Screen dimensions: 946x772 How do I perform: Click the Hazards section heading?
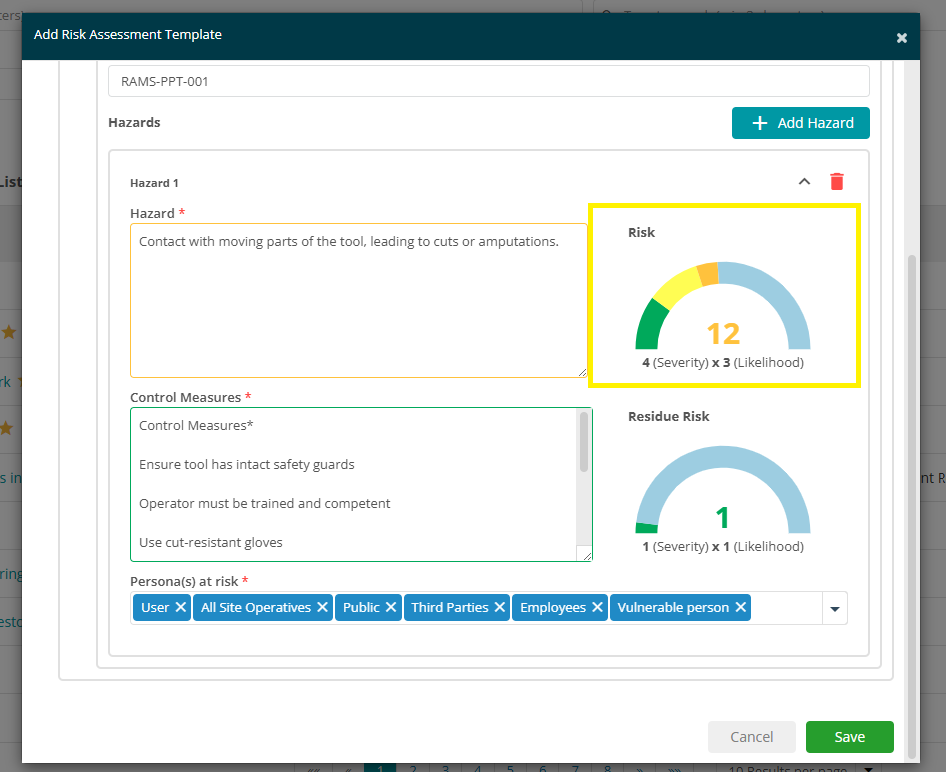(x=135, y=122)
